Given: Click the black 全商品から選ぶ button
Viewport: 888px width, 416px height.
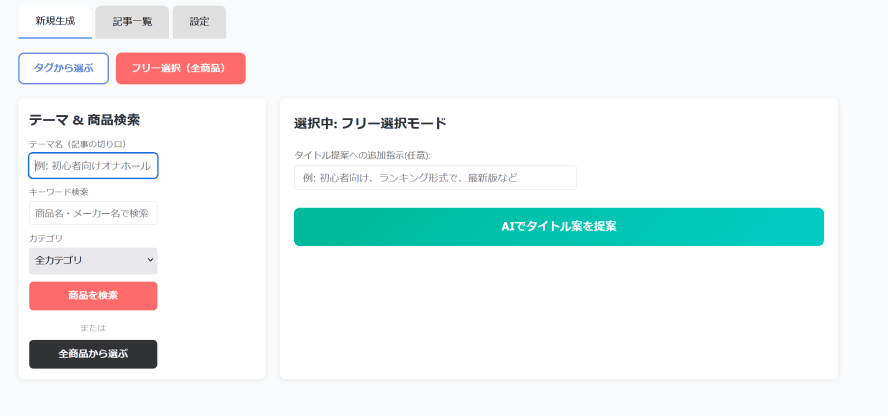Looking at the screenshot, I should click(x=93, y=354).
